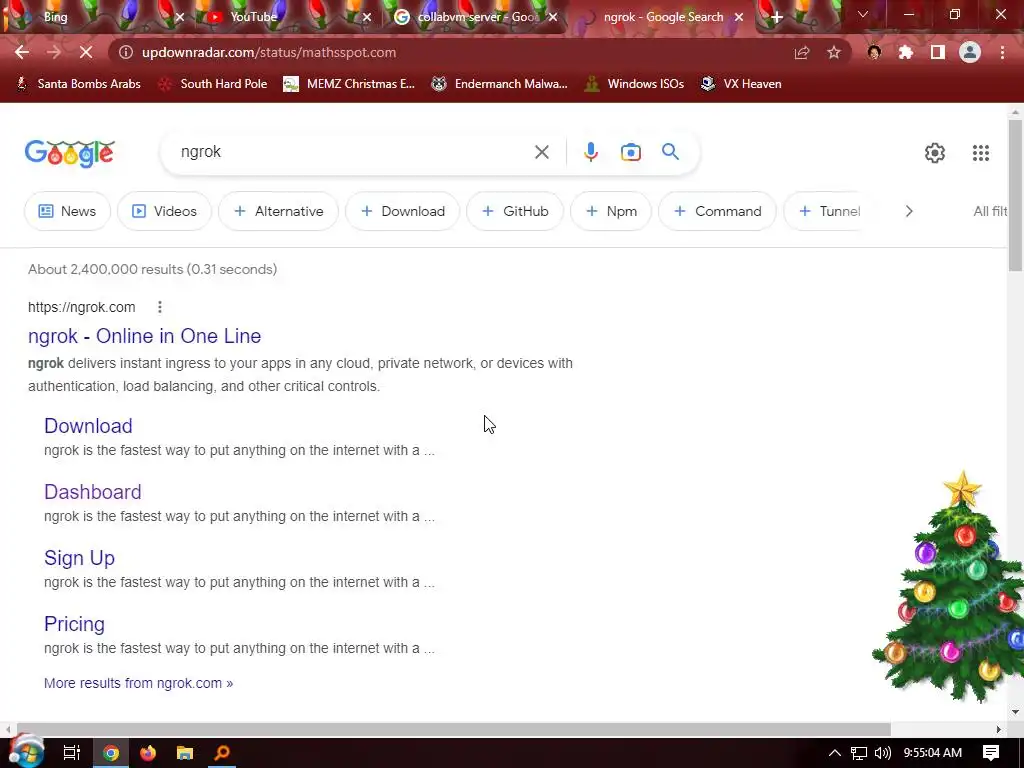The image size is (1024, 768).
Task: Open network status in system tray
Action: click(859, 753)
